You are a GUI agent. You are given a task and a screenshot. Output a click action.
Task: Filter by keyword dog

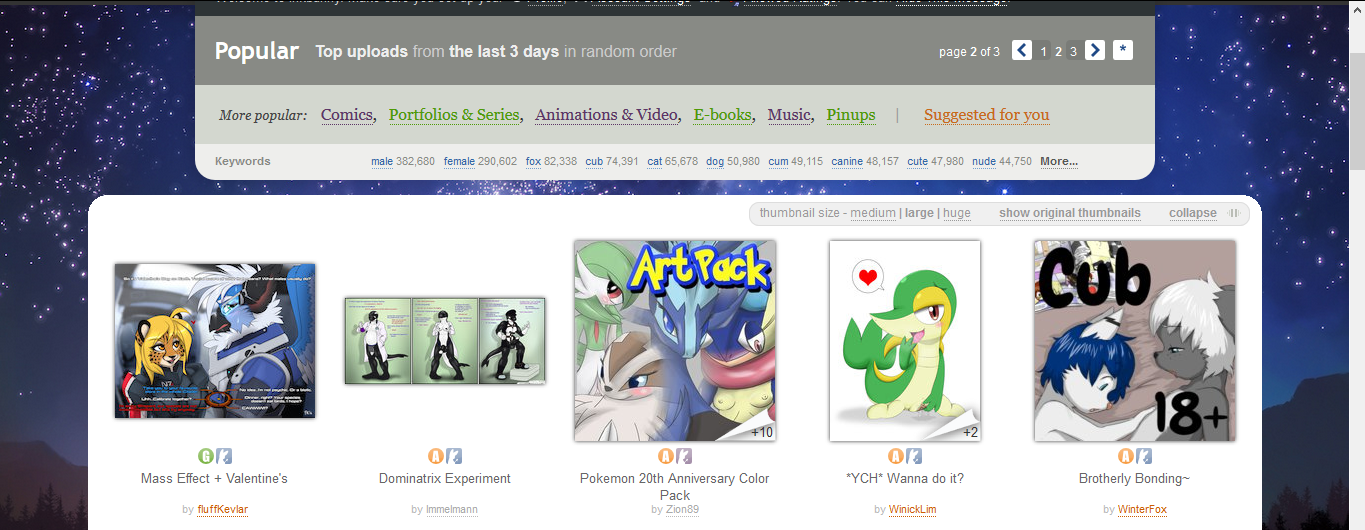[715, 161]
